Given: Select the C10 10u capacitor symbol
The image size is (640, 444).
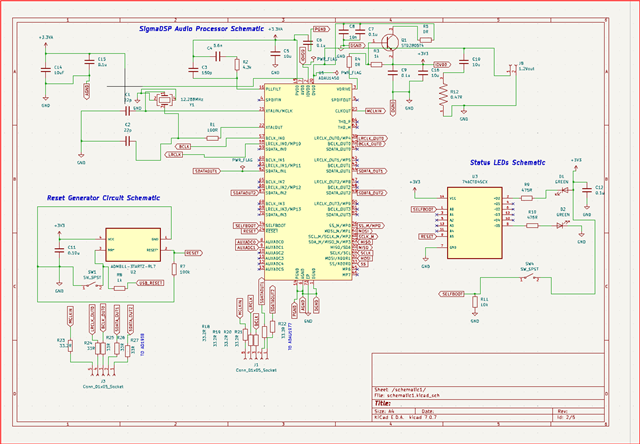Looking at the screenshot, I should pos(464,62).
